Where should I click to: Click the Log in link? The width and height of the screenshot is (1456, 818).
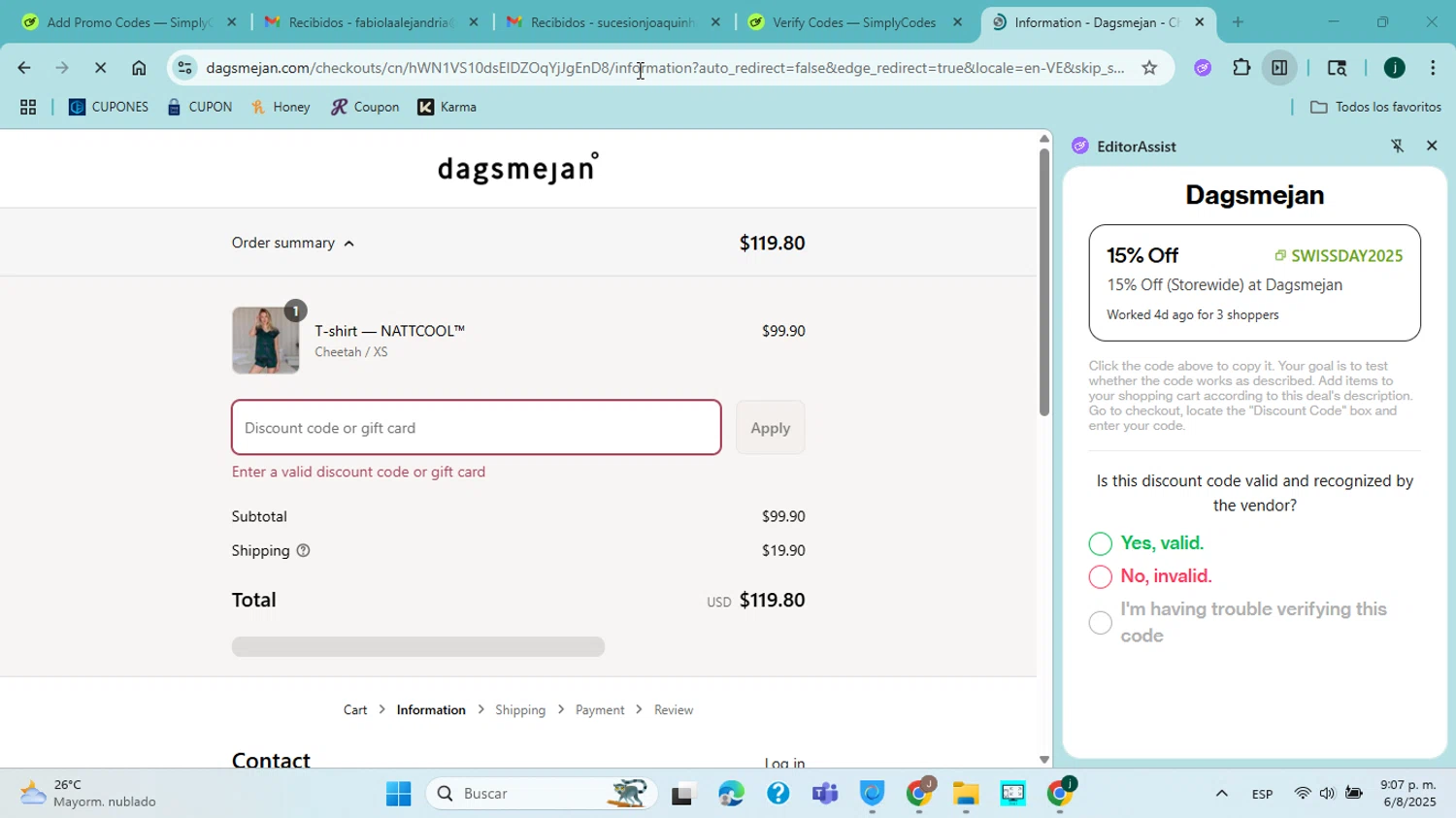pyautogui.click(x=784, y=763)
